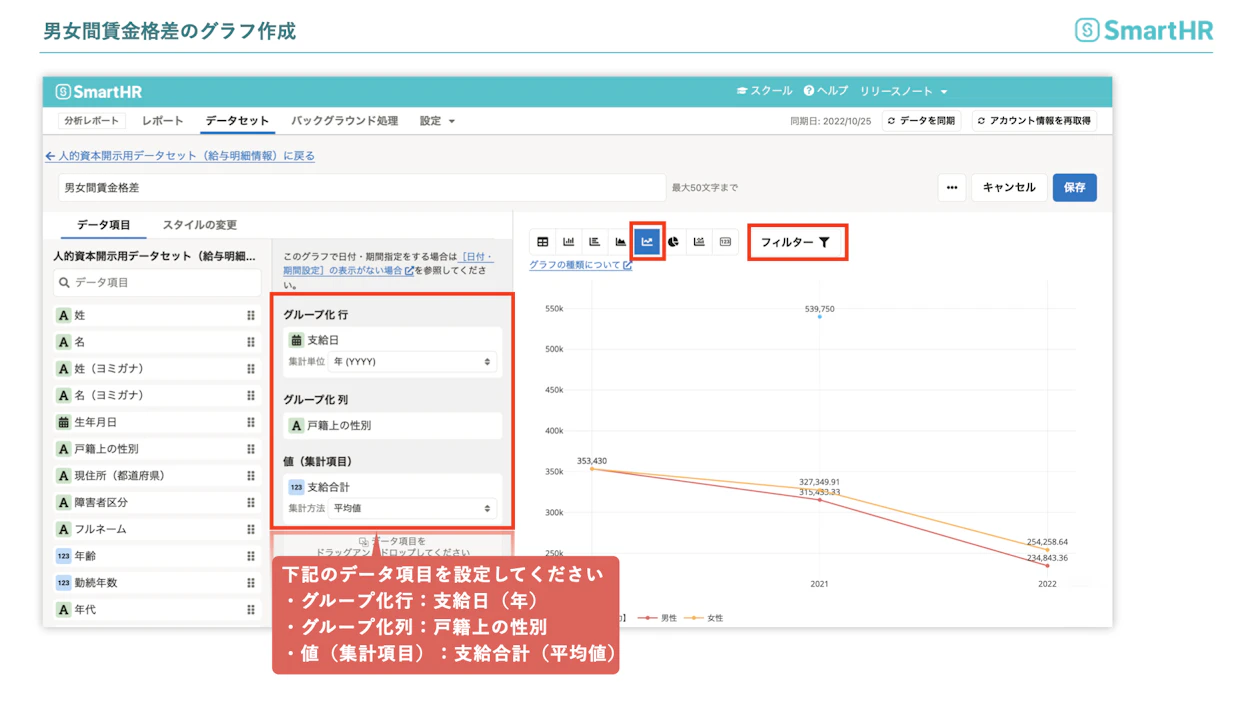
Task: Select the combined bar-line chart icon
Action: click(699, 242)
